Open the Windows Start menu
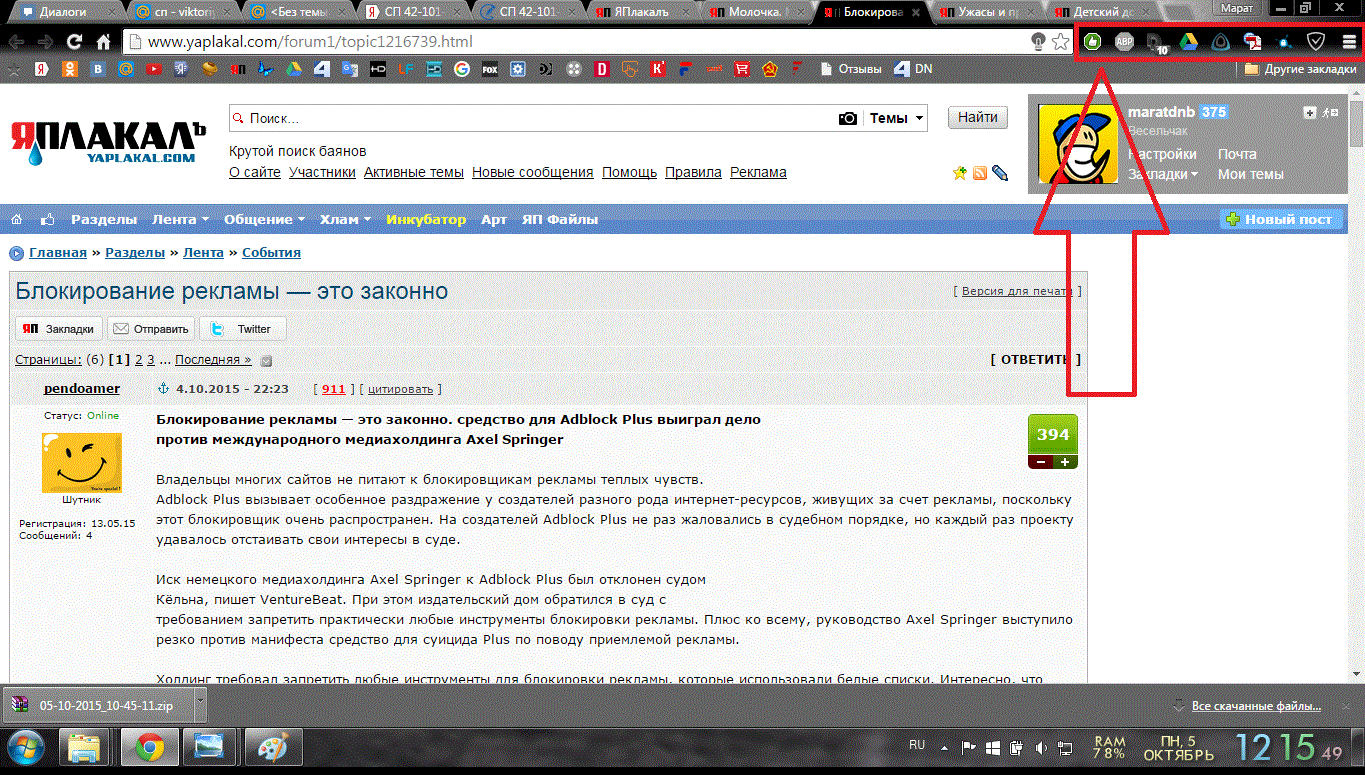Image resolution: width=1365 pixels, height=775 pixels. click(x=25, y=747)
